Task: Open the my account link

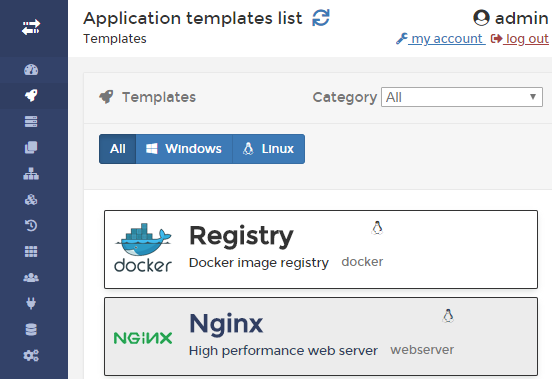Action: click(x=447, y=38)
